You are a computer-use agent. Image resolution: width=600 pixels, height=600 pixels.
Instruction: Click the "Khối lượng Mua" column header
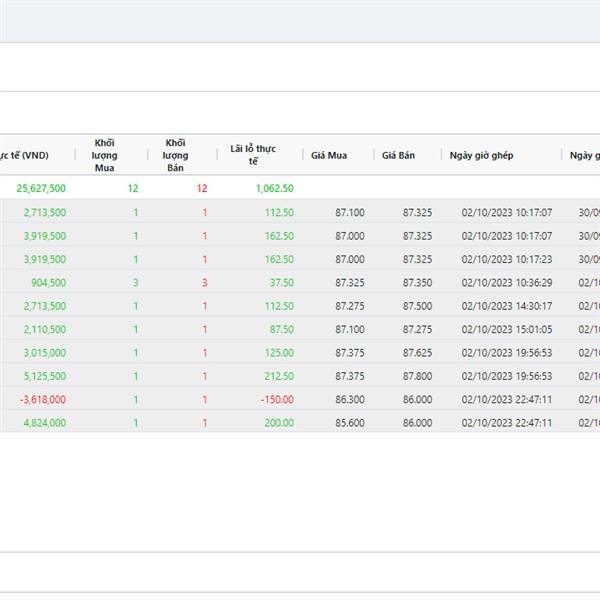[x=105, y=155]
